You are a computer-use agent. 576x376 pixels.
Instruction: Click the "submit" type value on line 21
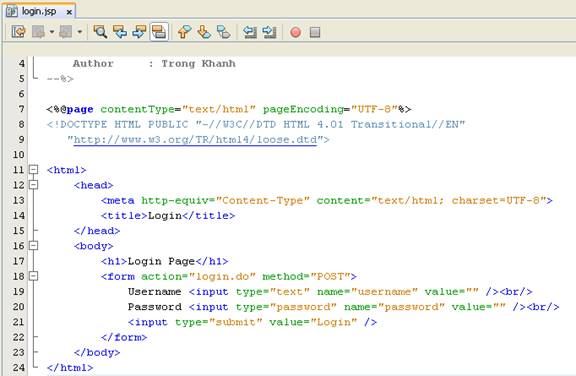point(236,322)
